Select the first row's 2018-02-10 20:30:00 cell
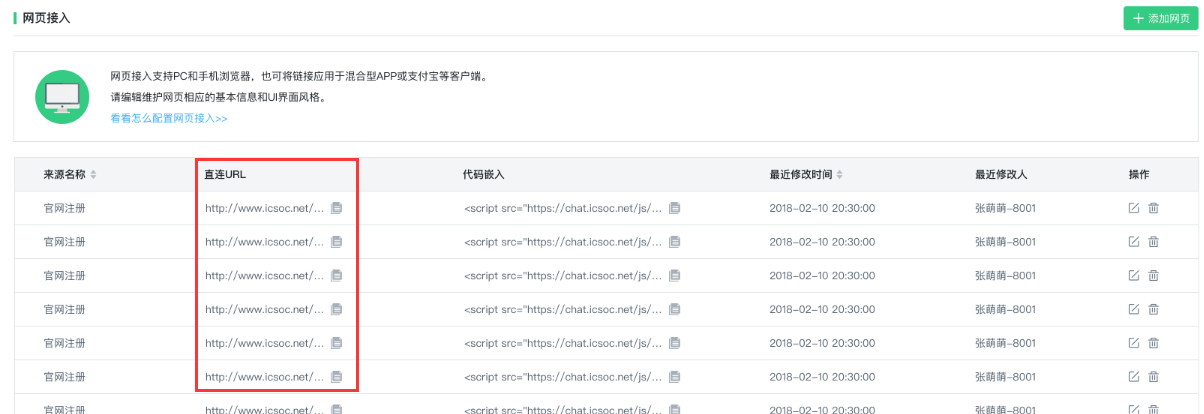 (823, 208)
